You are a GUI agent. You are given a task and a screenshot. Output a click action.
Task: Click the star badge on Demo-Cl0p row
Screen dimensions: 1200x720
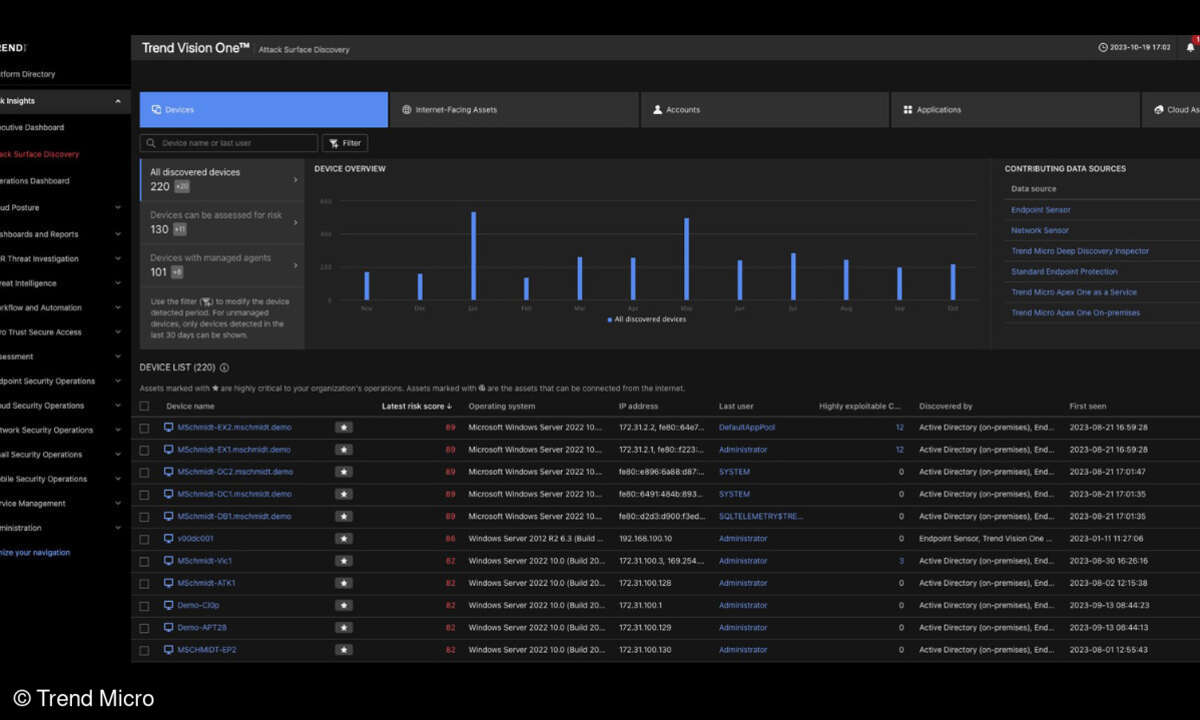344,605
